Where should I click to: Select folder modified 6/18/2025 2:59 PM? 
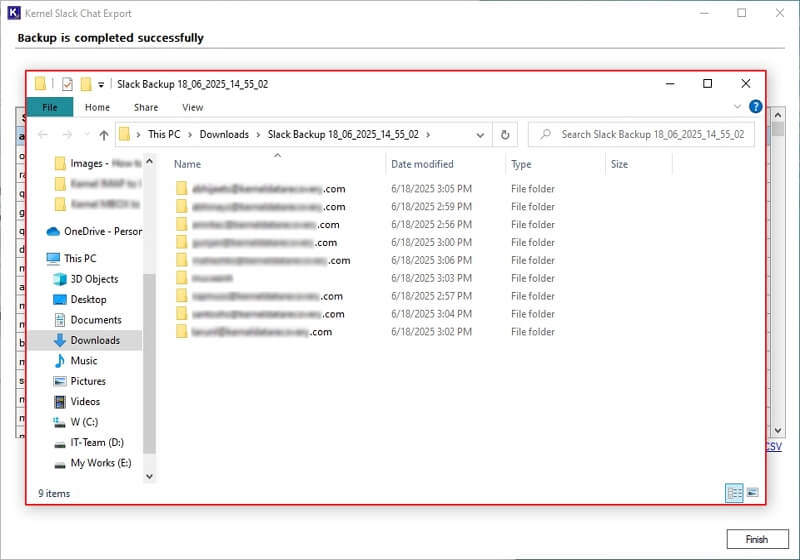click(x=365, y=207)
